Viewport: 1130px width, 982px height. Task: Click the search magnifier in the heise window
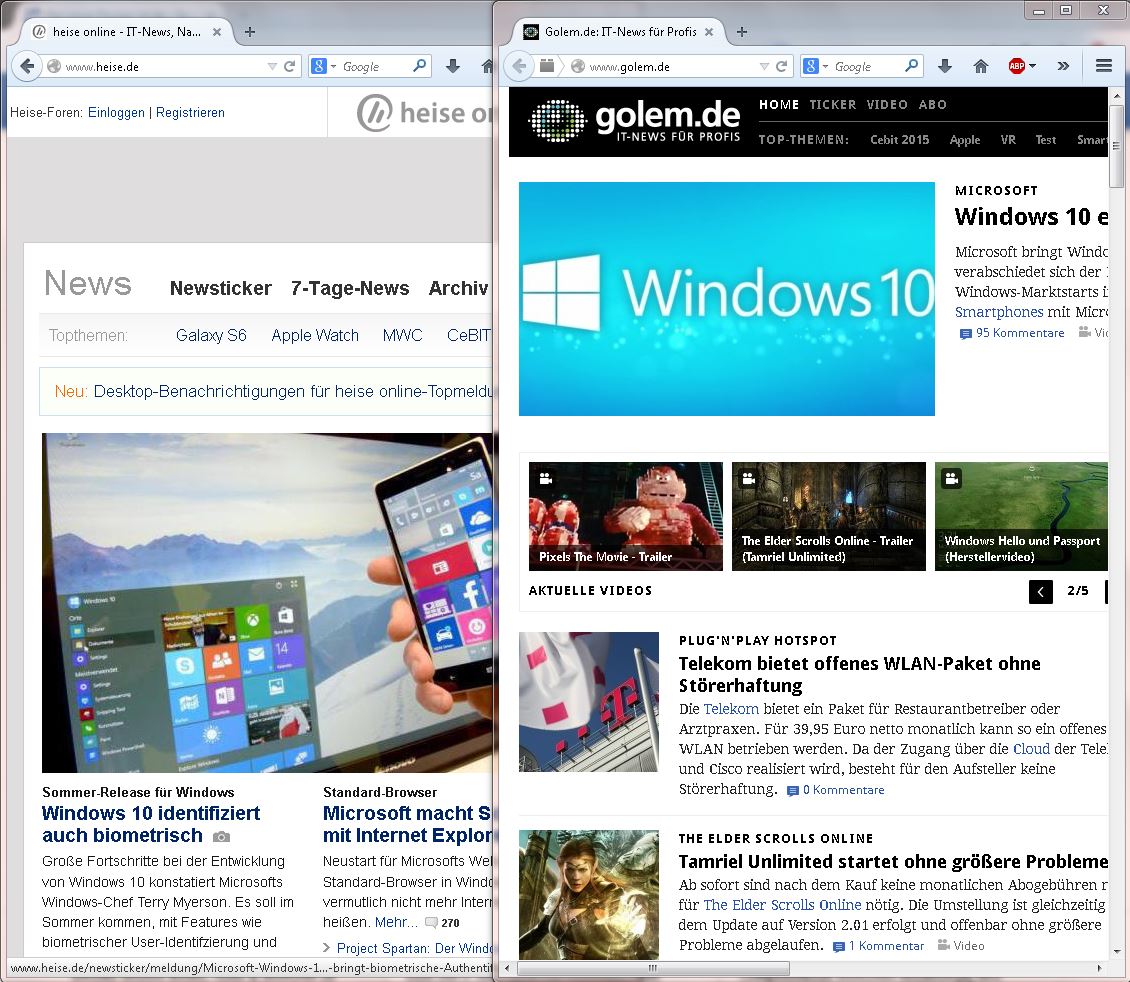[419, 66]
